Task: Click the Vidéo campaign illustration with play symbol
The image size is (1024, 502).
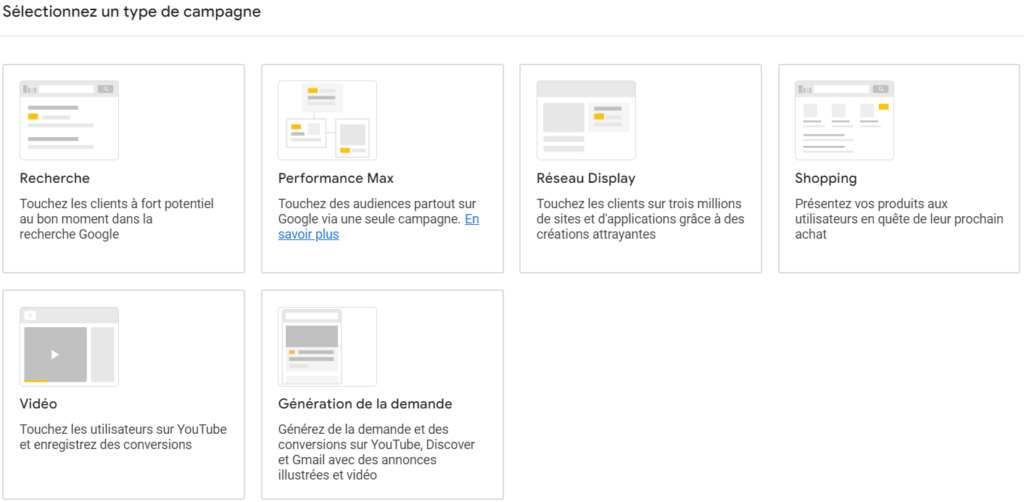Action: 69,347
